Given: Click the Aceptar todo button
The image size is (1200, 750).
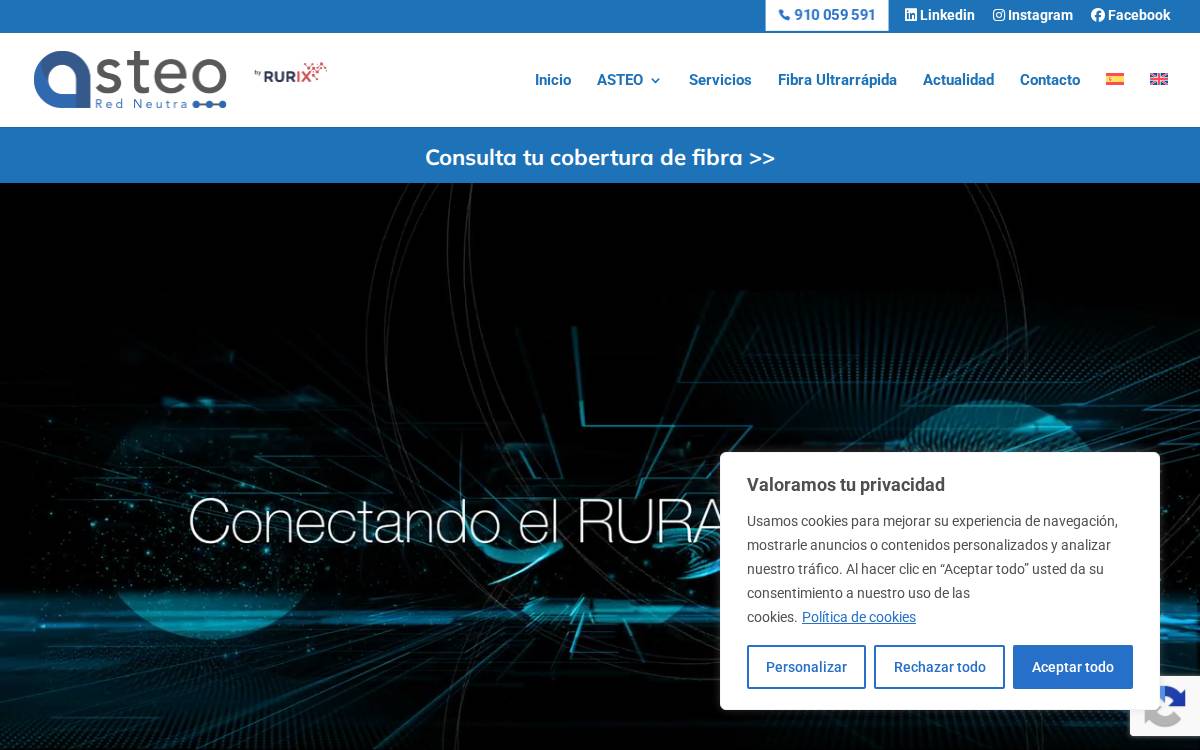Looking at the screenshot, I should pos(1073,667).
